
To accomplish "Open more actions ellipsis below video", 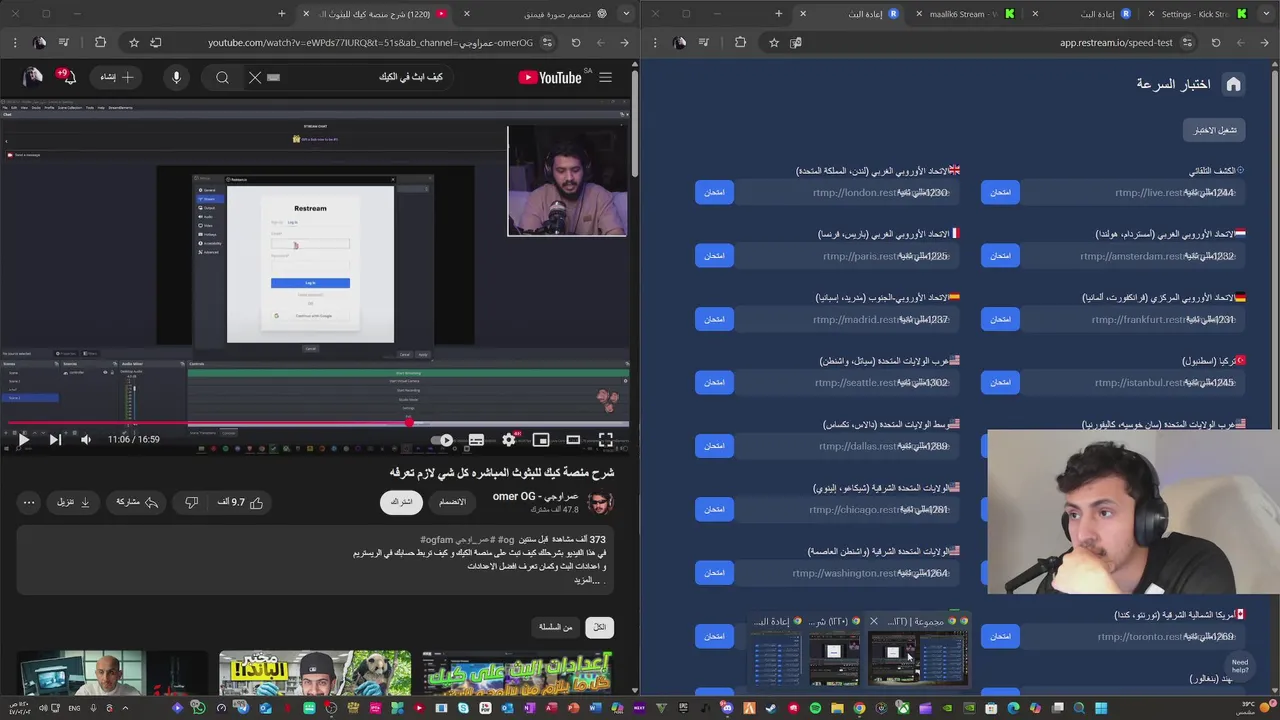I will pos(29,502).
